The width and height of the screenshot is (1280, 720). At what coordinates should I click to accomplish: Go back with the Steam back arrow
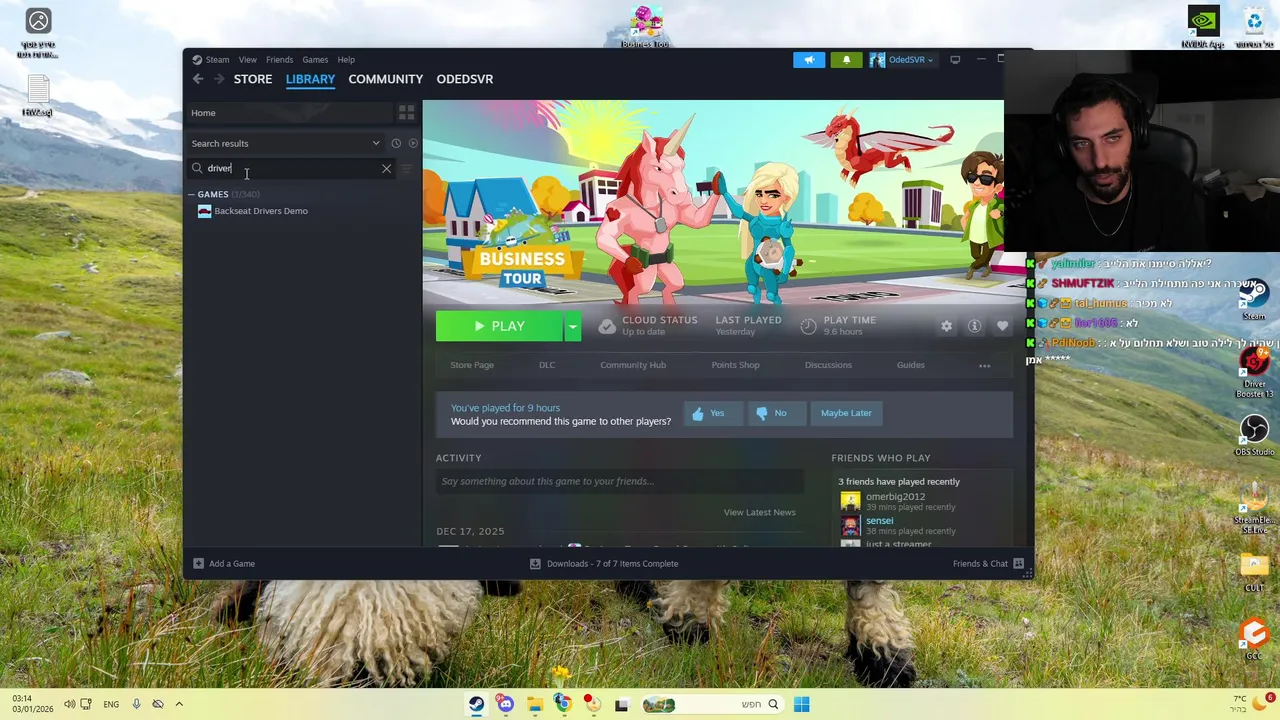198,79
